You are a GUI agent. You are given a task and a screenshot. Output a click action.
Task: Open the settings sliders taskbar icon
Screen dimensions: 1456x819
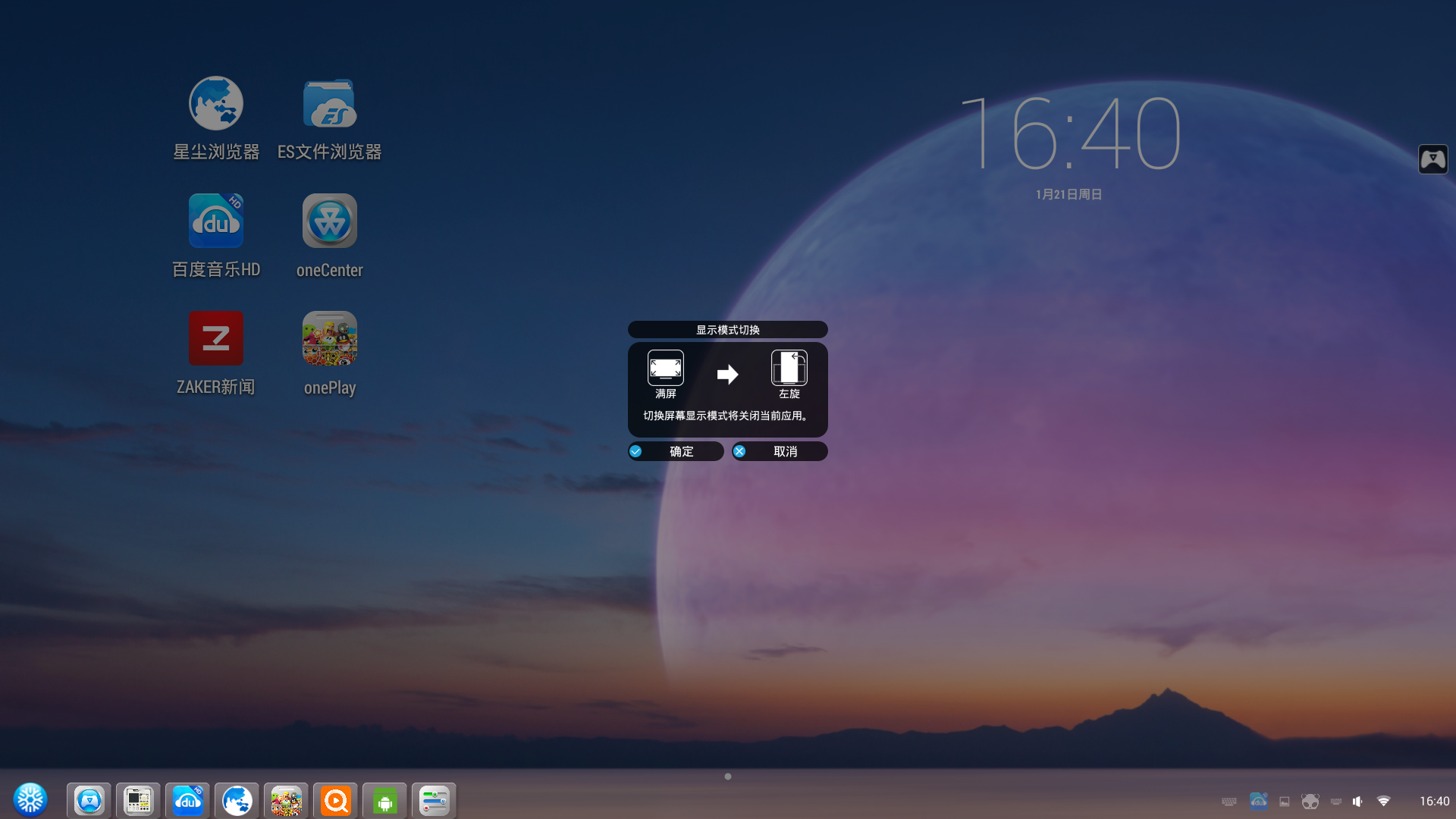(434, 800)
